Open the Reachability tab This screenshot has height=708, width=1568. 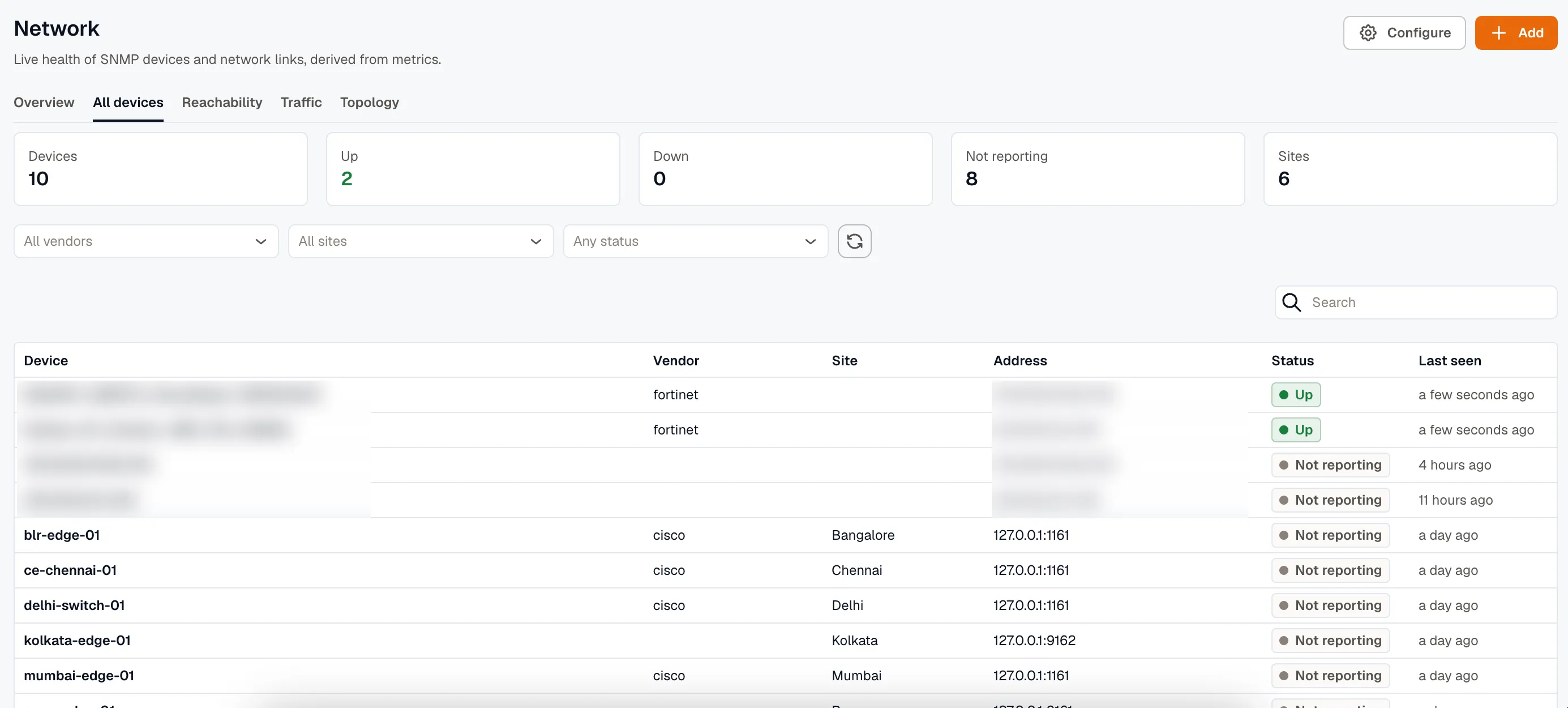[221, 103]
